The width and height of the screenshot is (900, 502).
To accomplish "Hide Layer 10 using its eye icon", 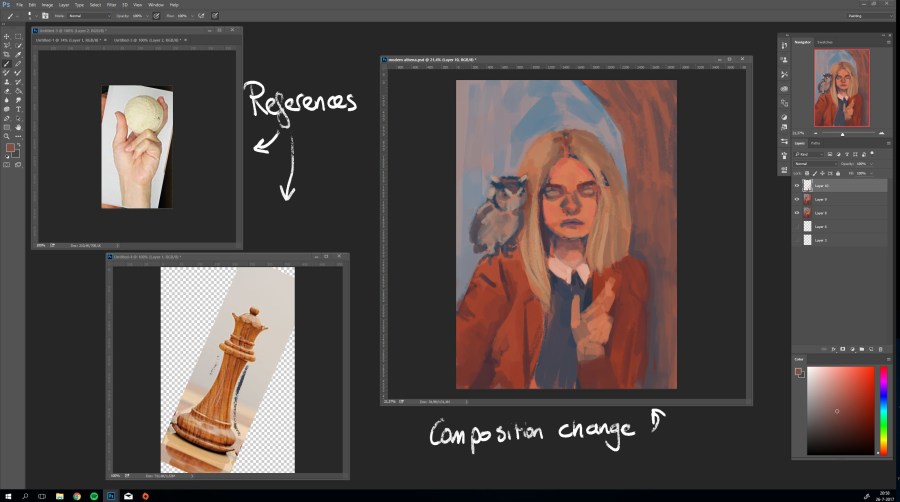I will 797,185.
